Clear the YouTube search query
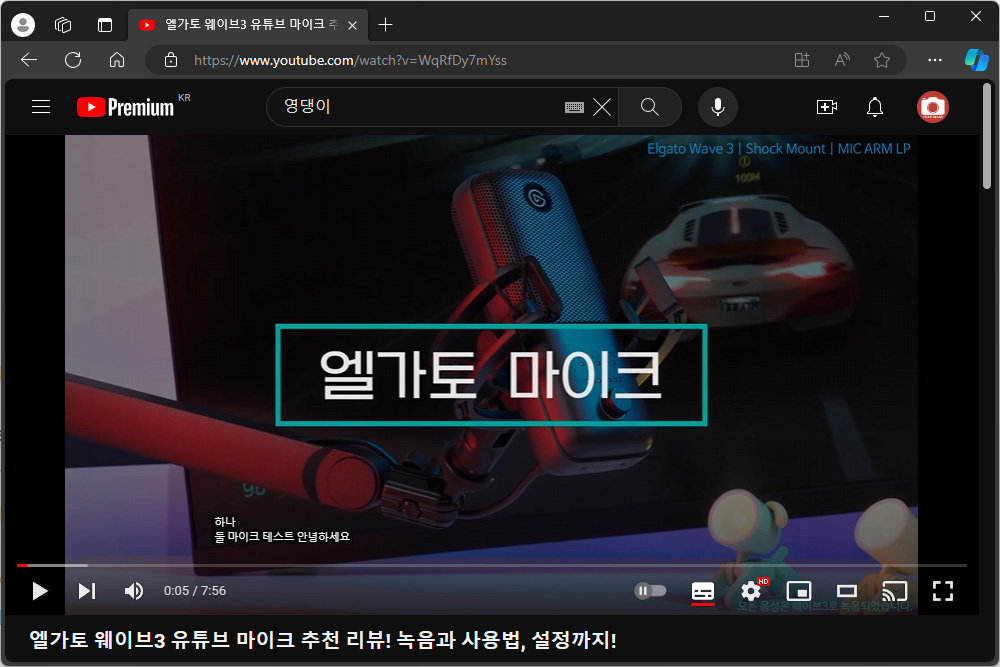Screen dimensions: 1000x667 tap(602, 106)
